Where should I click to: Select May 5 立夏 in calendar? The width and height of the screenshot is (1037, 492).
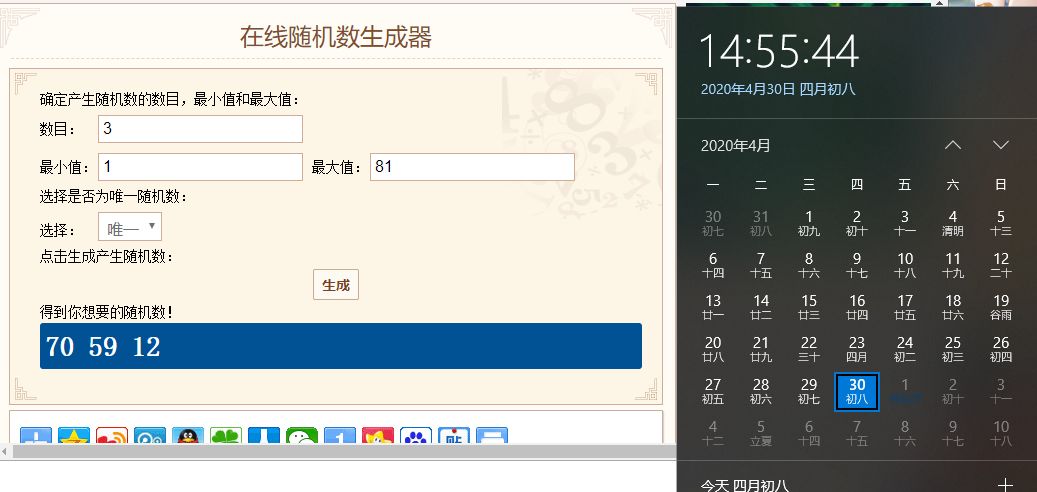pyautogui.click(x=761, y=434)
